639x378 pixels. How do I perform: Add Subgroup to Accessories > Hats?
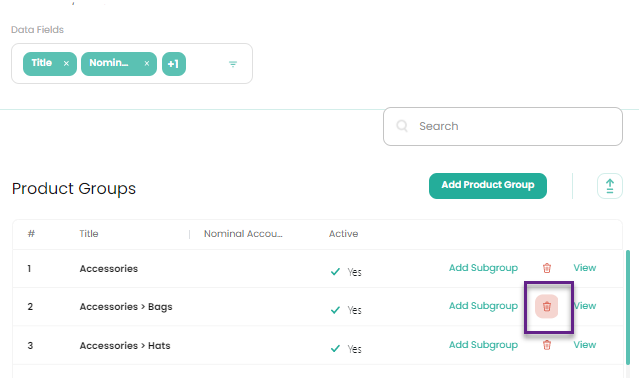pyautogui.click(x=483, y=345)
